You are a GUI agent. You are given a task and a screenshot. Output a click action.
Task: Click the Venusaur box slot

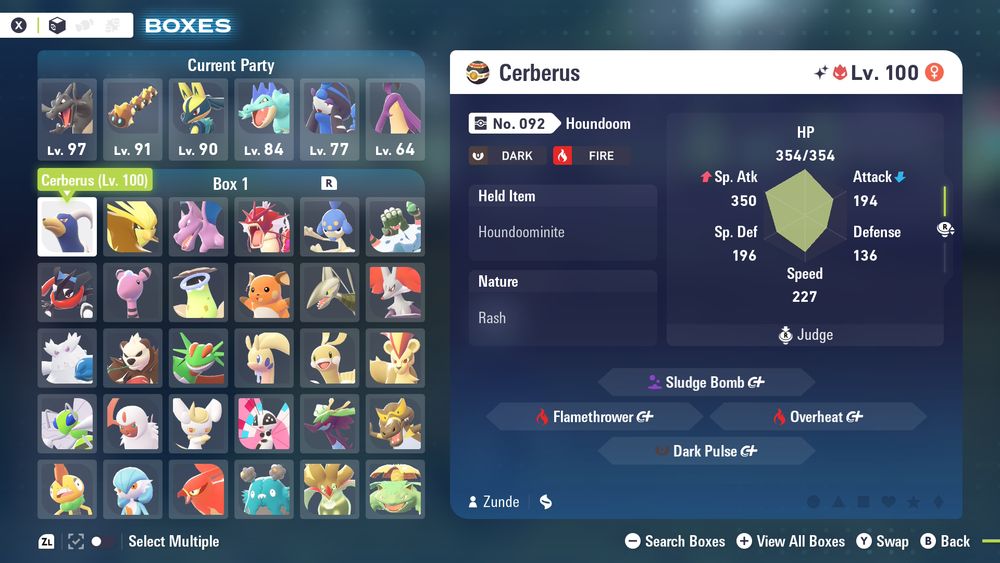click(395, 489)
